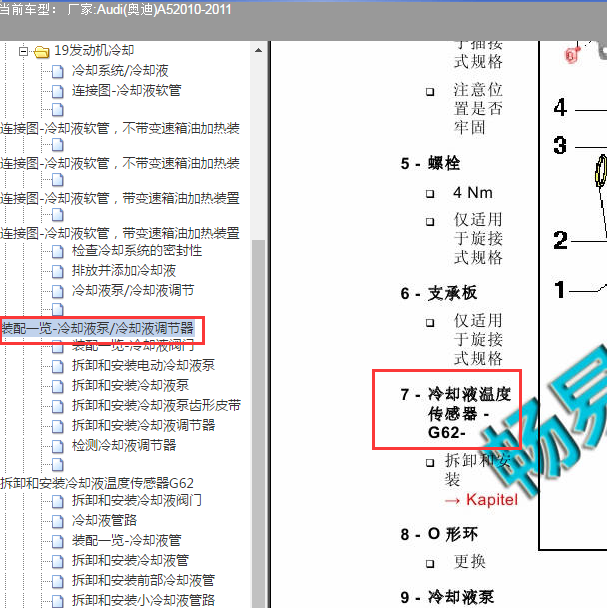Click diagram callout number 3
607x608 pixels.
[x=560, y=145]
